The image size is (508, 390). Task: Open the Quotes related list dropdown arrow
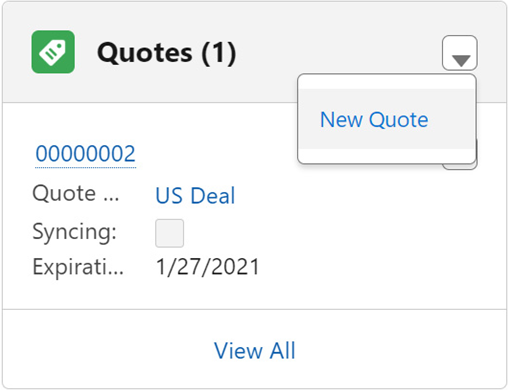(460, 53)
